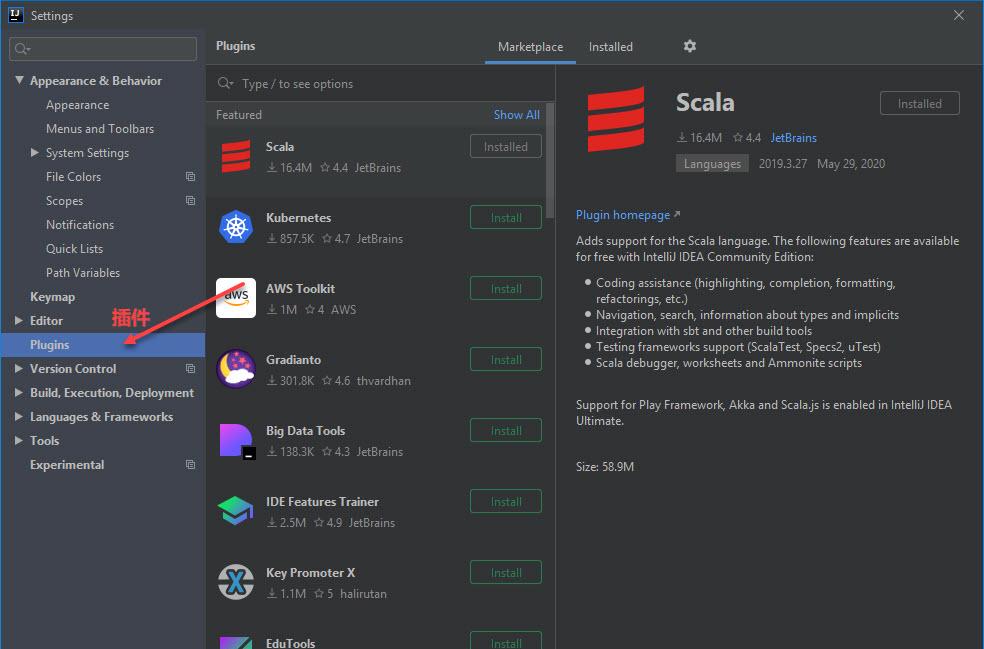Click the plugins settings gear icon
Image resolution: width=984 pixels, height=649 pixels.
tap(690, 46)
